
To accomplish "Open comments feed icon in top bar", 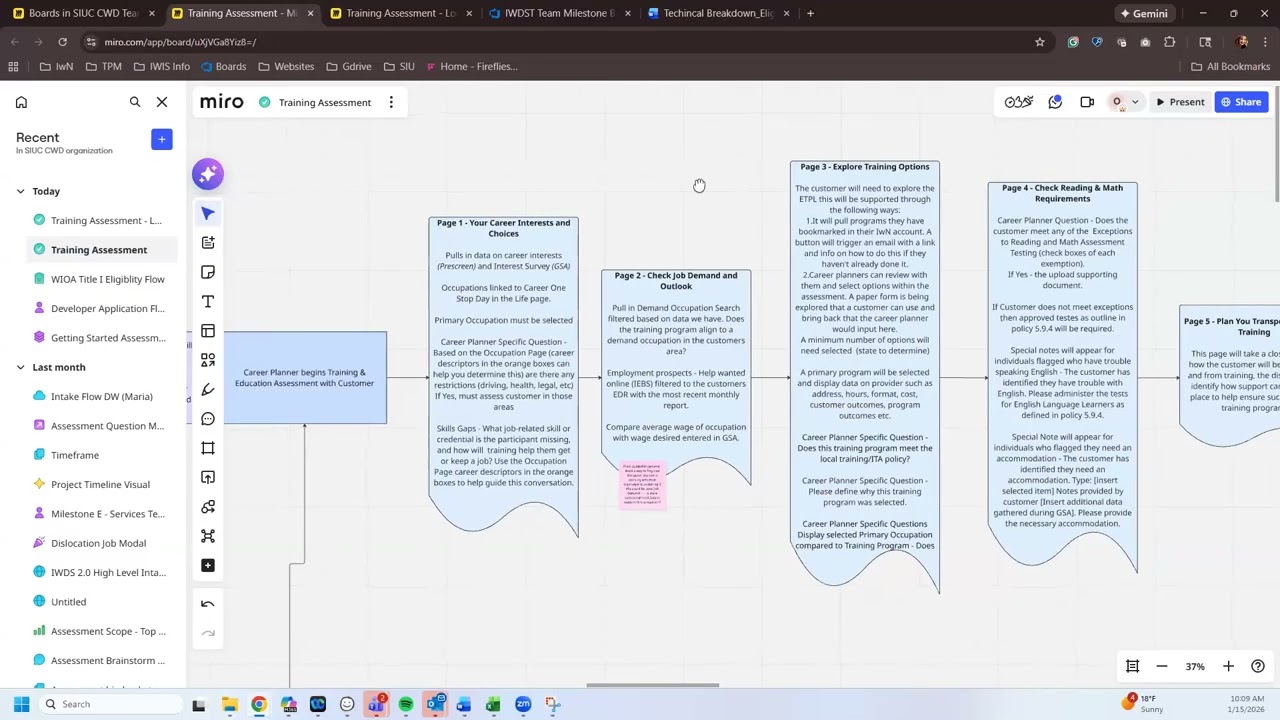I will (x=1055, y=102).
